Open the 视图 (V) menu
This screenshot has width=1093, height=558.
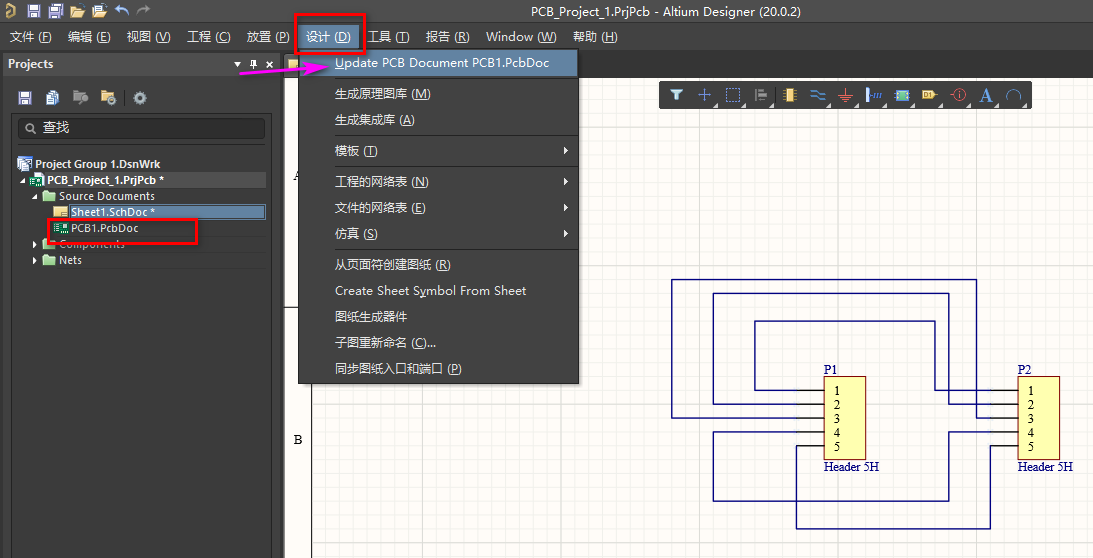148,37
